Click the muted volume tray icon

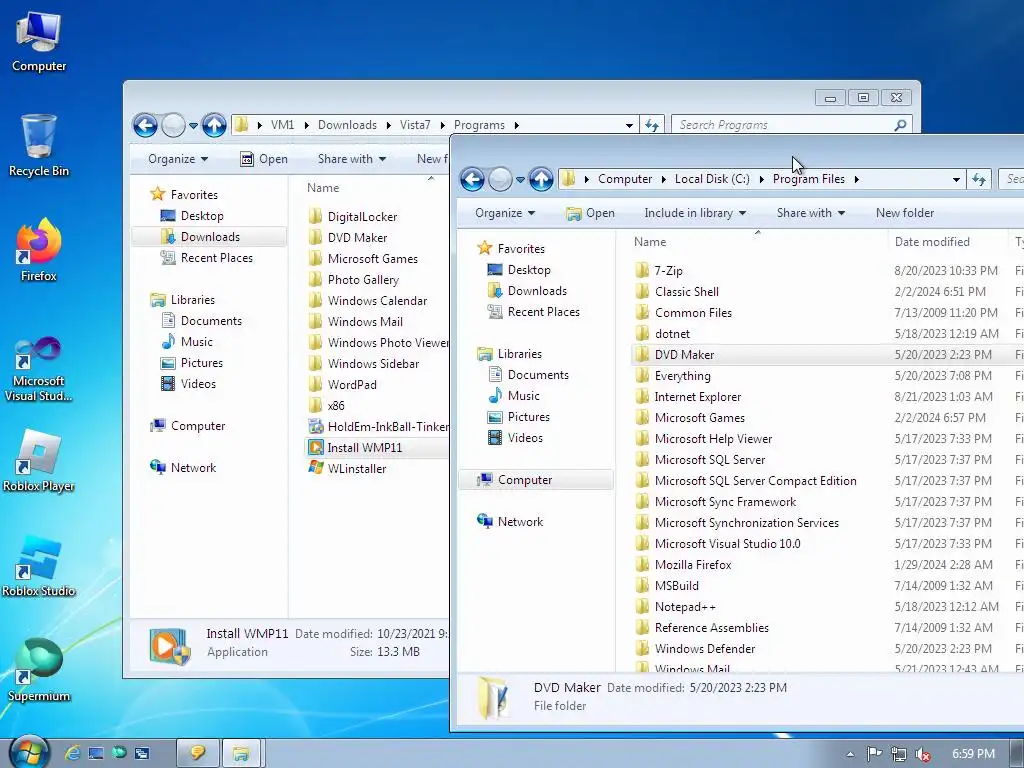click(x=923, y=754)
